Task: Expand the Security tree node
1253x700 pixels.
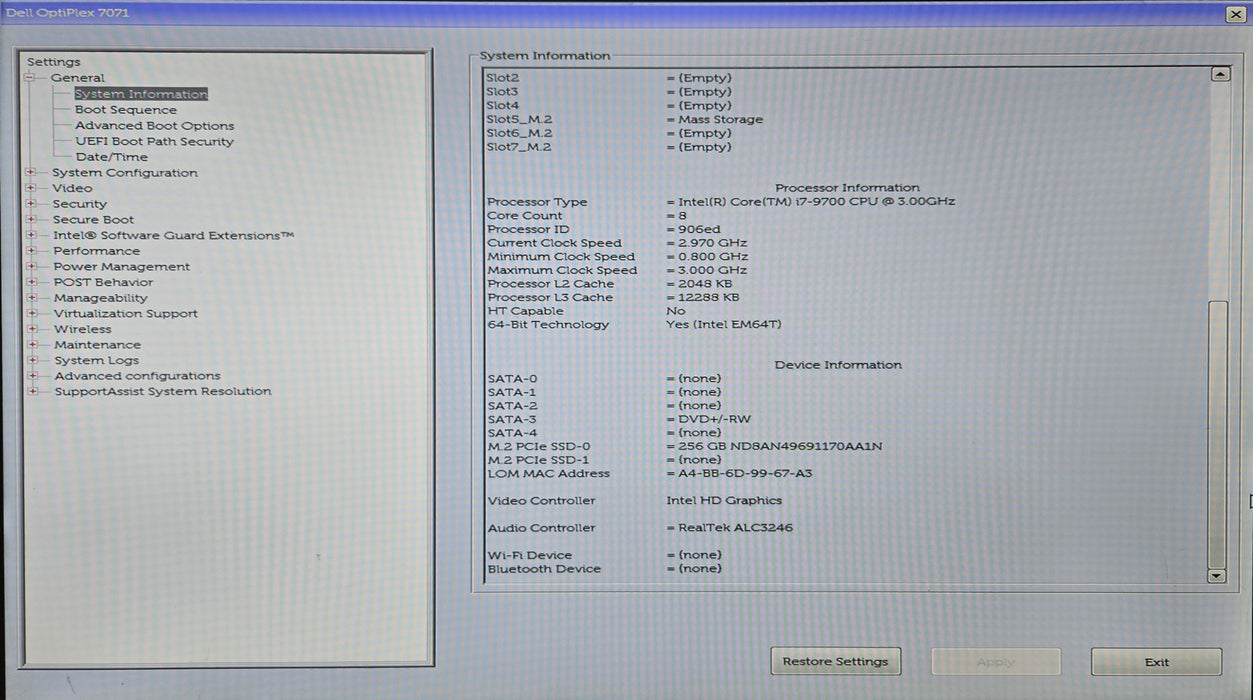Action: tap(31, 204)
